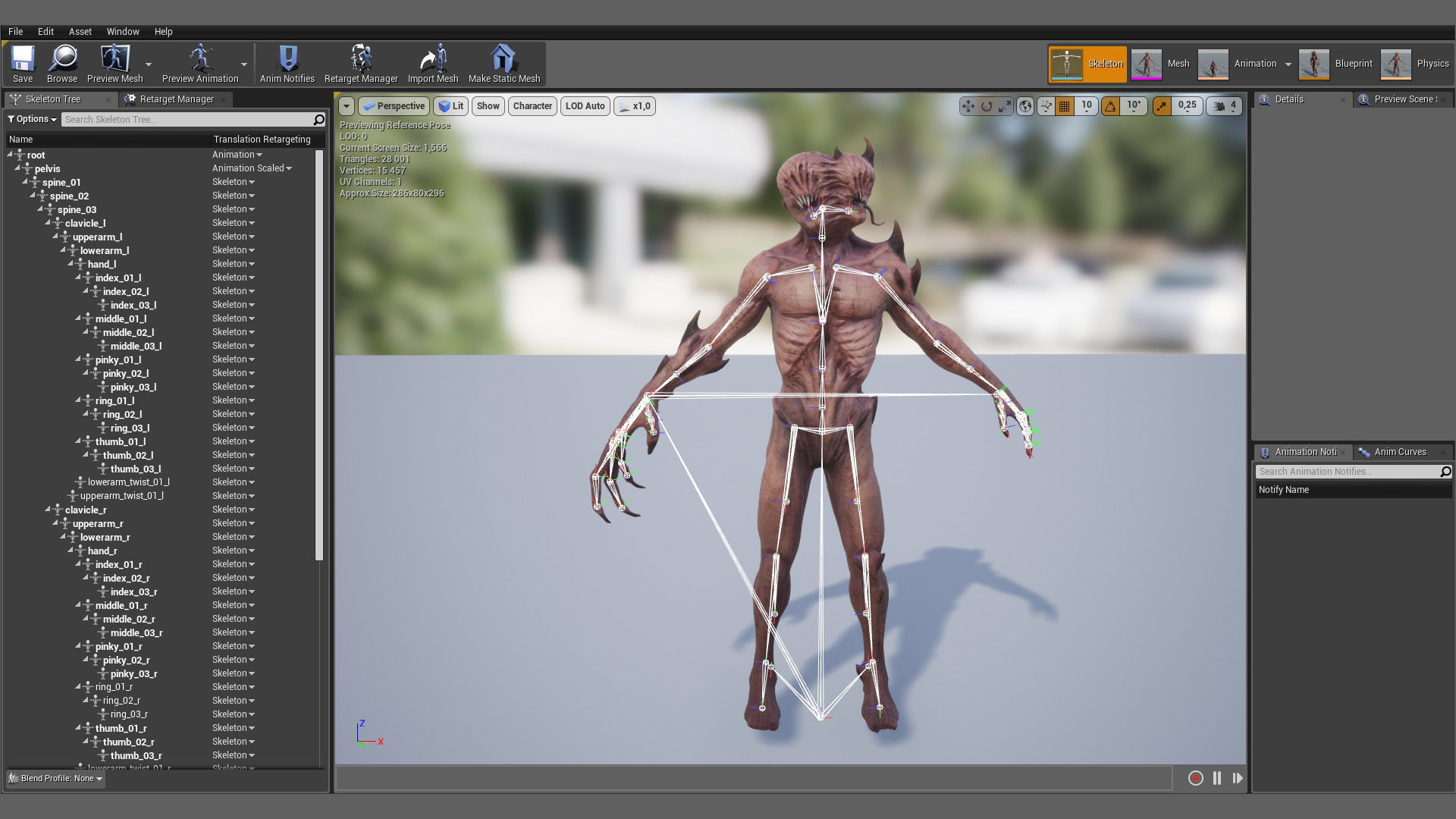Viewport: 1456px width, 819px height.
Task: Step forward one frame
Action: pos(1238,778)
